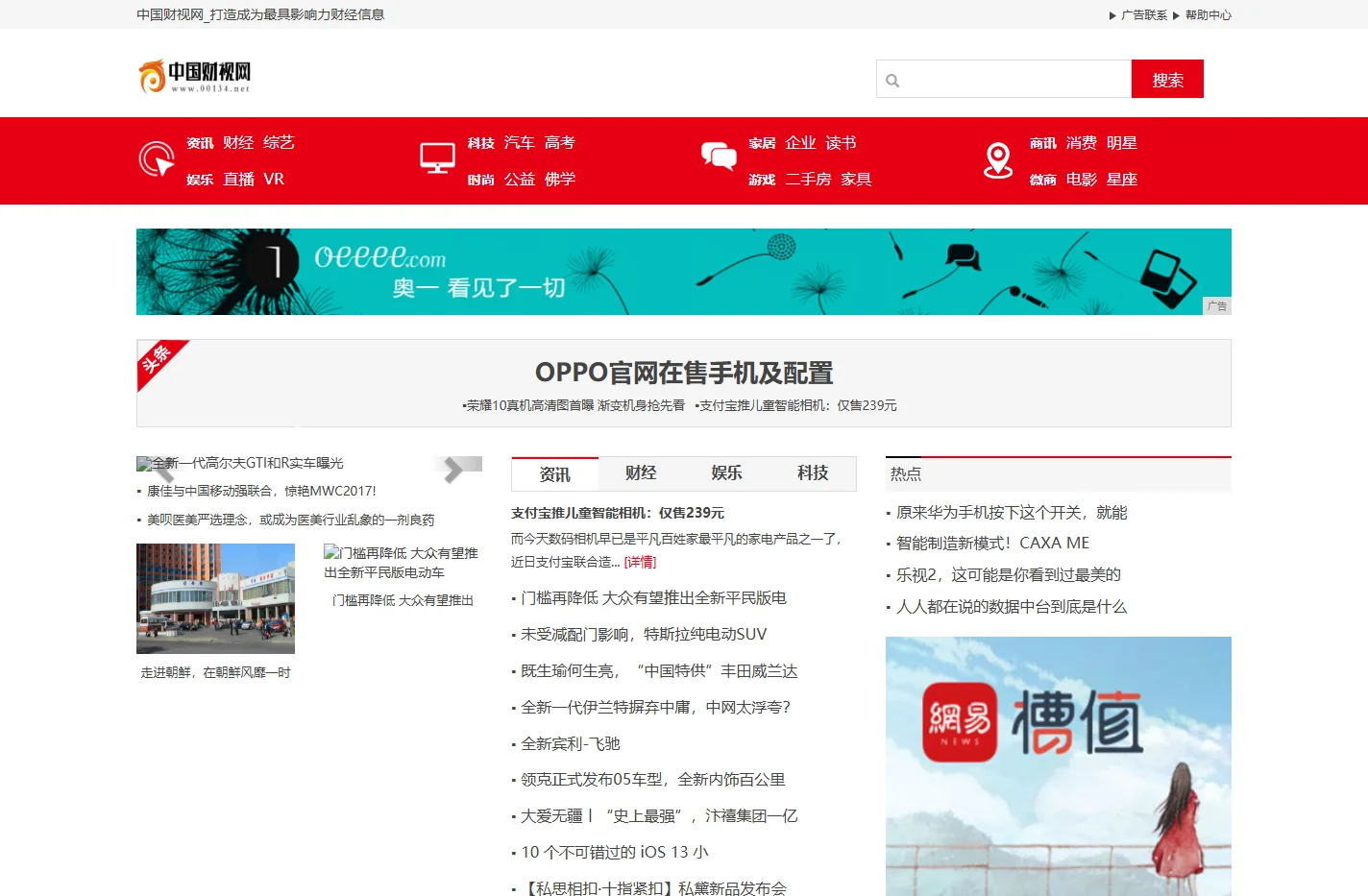Click the red 搜索 button
Viewport: 1368px width, 896px height.
pyautogui.click(x=1167, y=79)
